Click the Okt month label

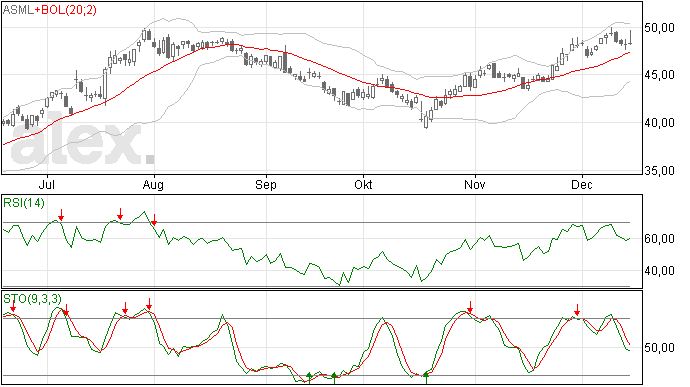[x=363, y=184]
